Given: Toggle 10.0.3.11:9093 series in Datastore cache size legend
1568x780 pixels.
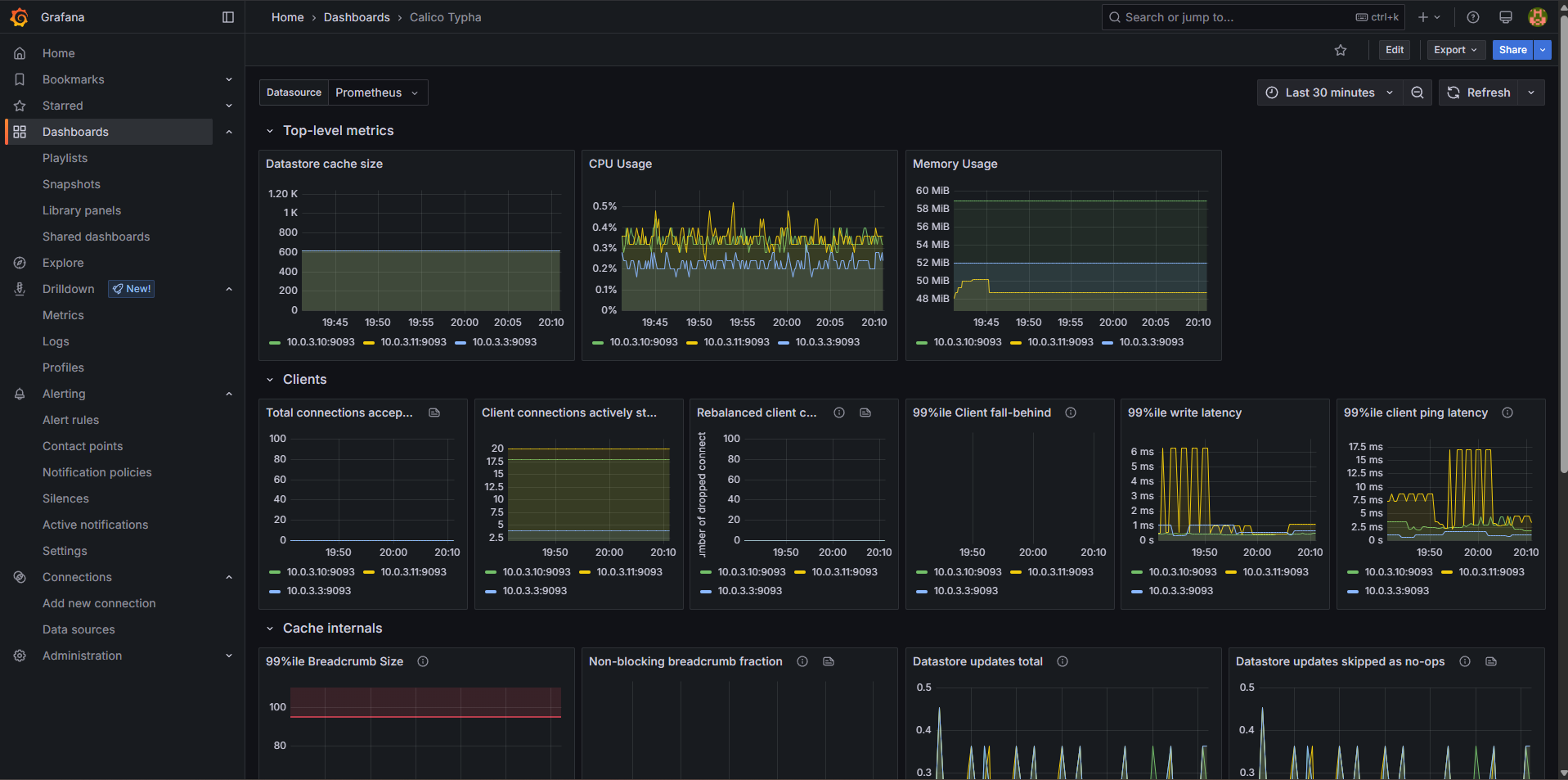Looking at the screenshot, I should pos(413,342).
